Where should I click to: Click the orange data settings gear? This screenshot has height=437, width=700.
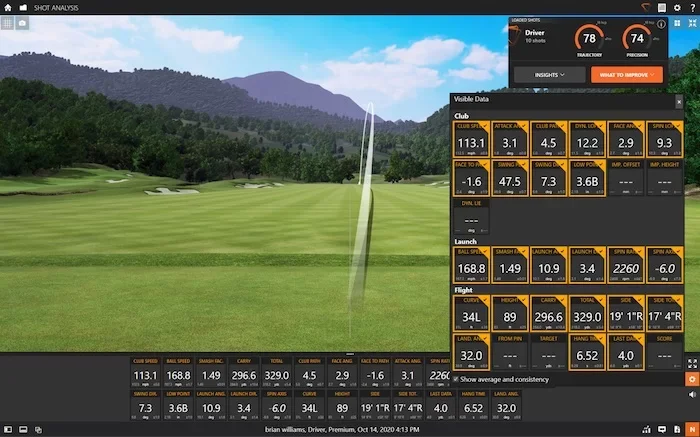coord(692,379)
